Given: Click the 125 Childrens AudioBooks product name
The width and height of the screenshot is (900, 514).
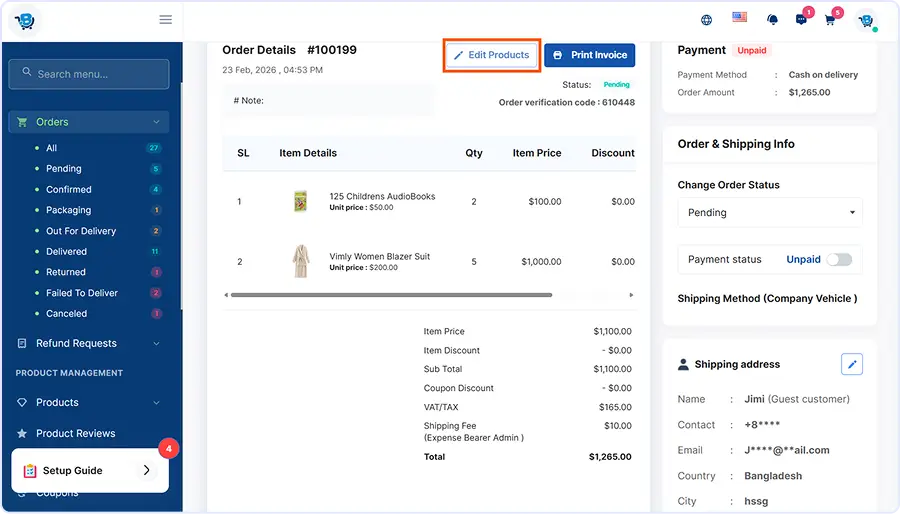Looking at the screenshot, I should click(382, 196).
